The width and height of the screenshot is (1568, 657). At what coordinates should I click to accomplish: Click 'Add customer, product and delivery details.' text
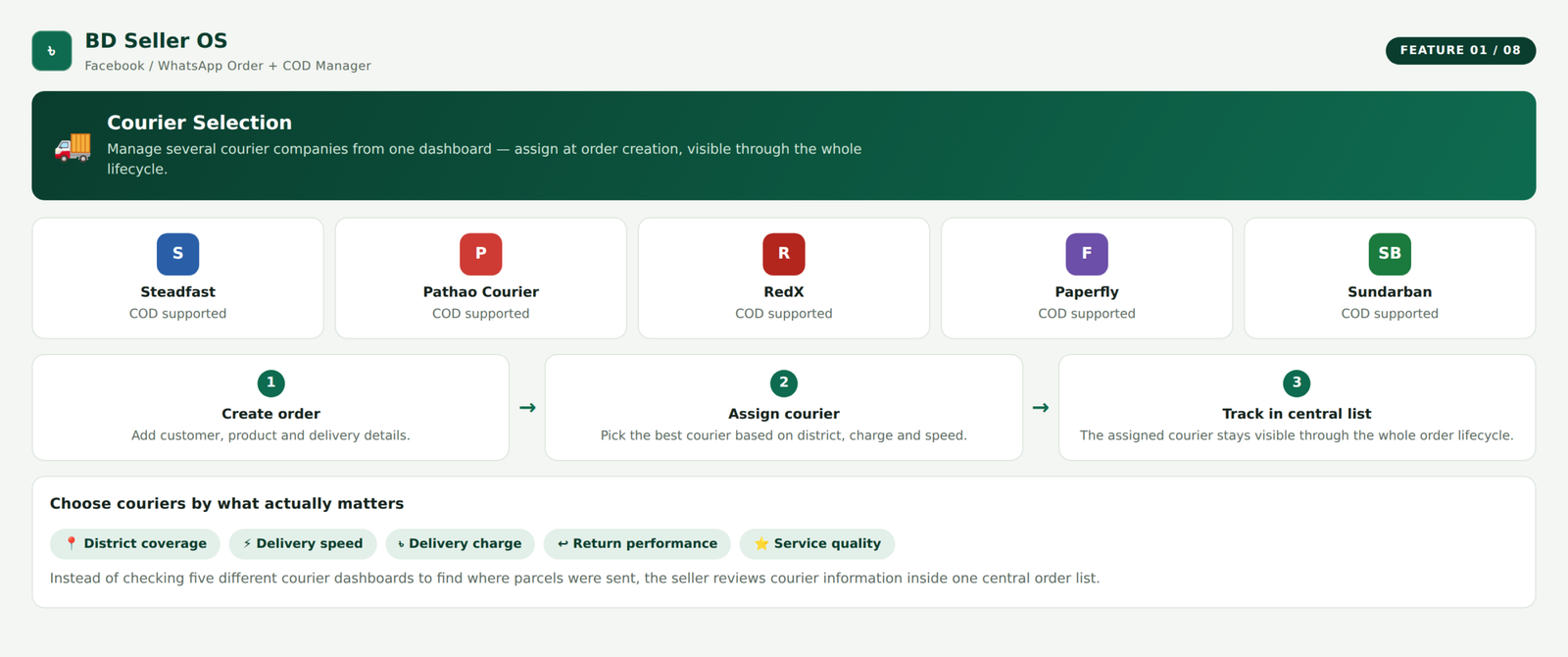pos(270,435)
